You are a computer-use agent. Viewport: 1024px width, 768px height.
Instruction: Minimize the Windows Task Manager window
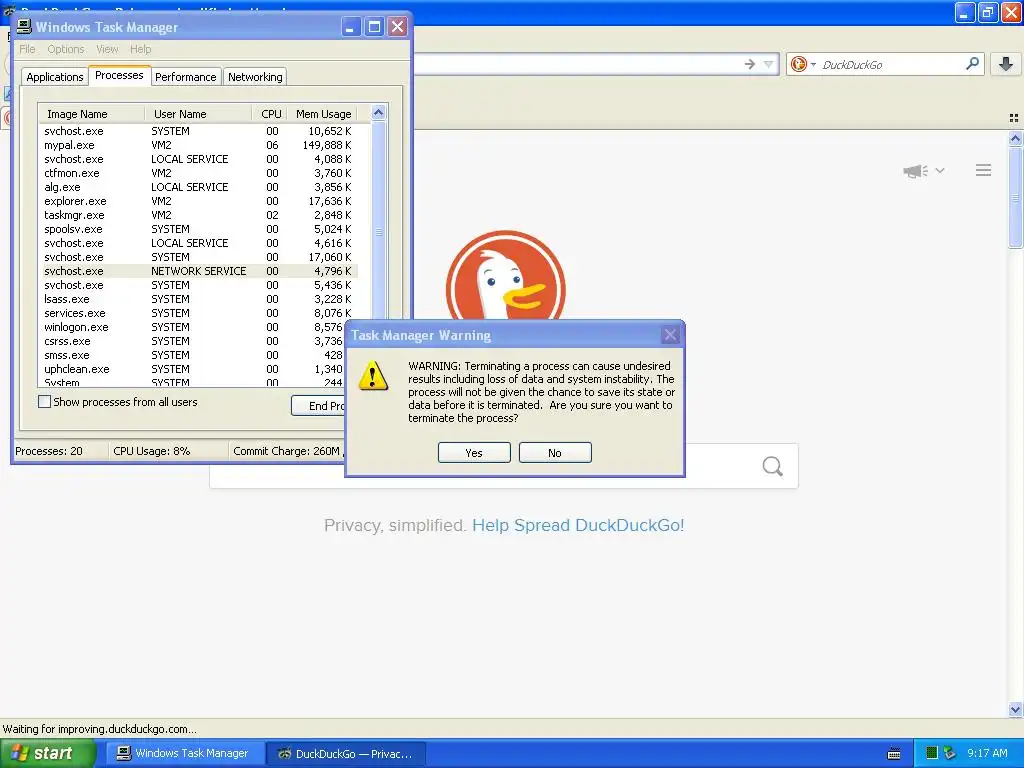click(351, 27)
